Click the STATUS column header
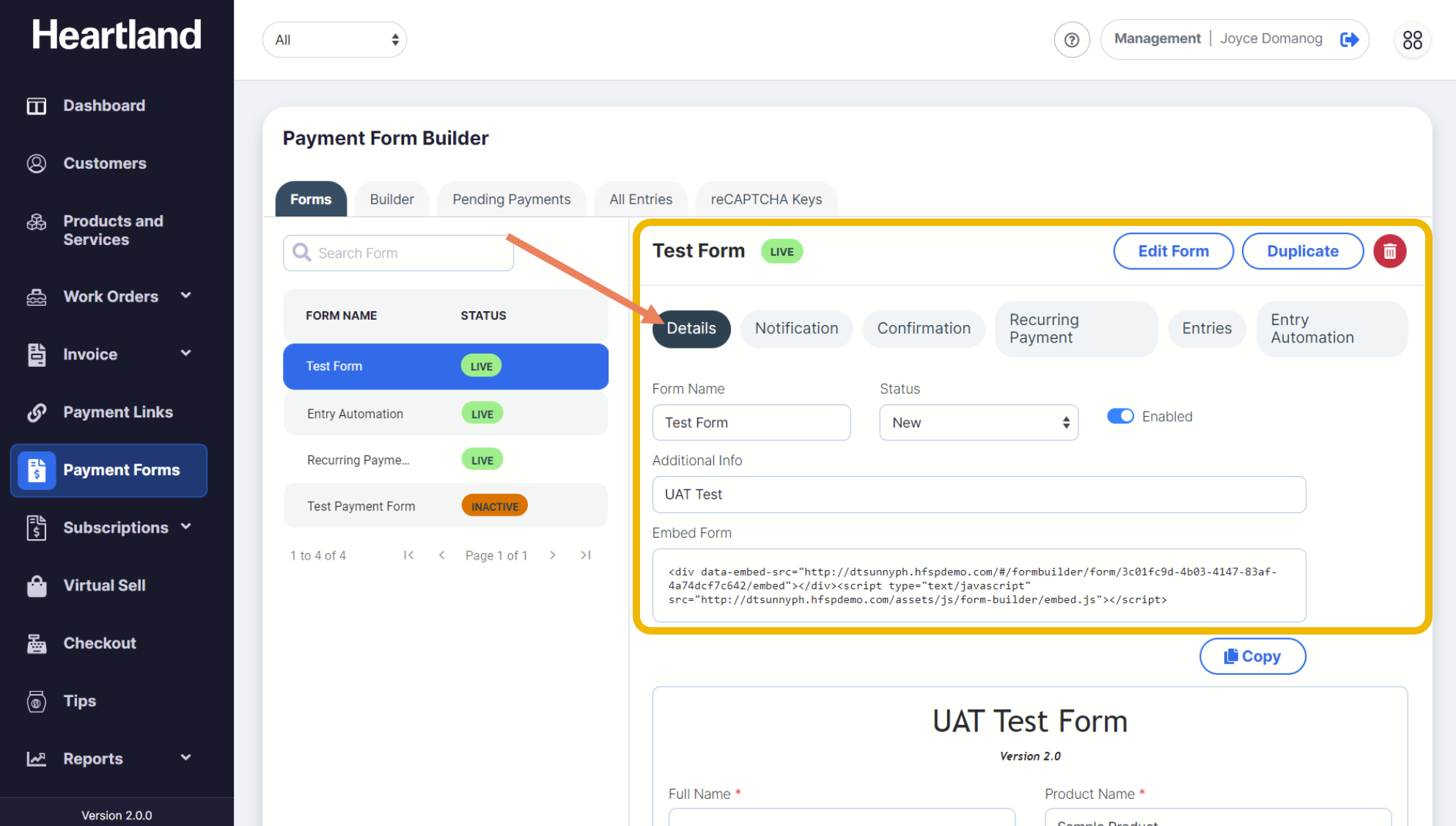1456x826 pixels. [x=483, y=315]
